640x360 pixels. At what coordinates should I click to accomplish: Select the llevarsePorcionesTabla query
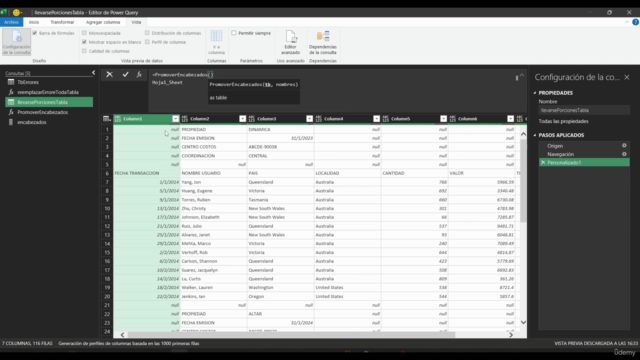[x=49, y=102]
